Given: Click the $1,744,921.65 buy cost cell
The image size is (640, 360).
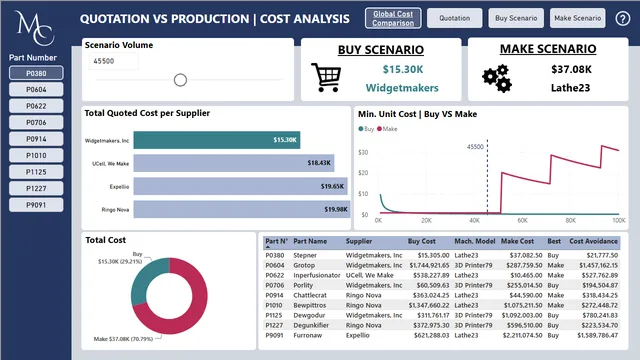Looking at the screenshot, I should (x=429, y=265).
